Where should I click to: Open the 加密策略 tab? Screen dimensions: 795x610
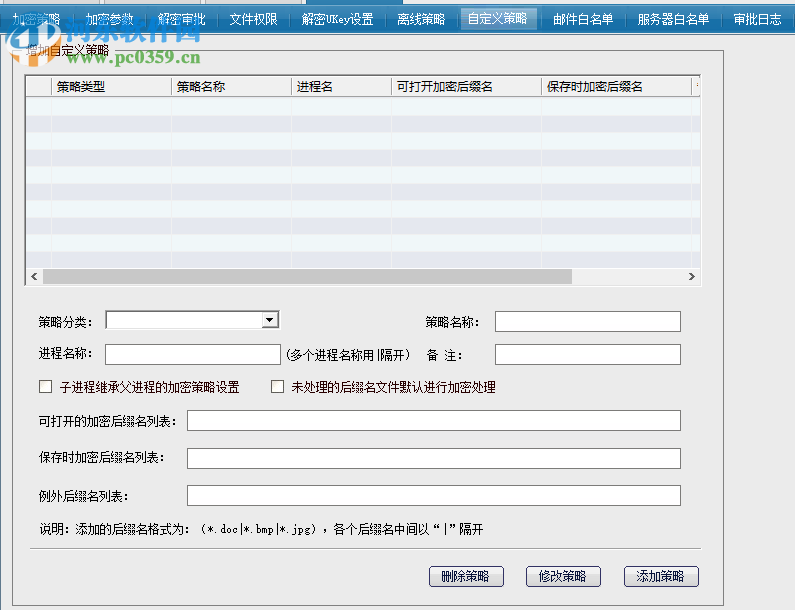37,19
